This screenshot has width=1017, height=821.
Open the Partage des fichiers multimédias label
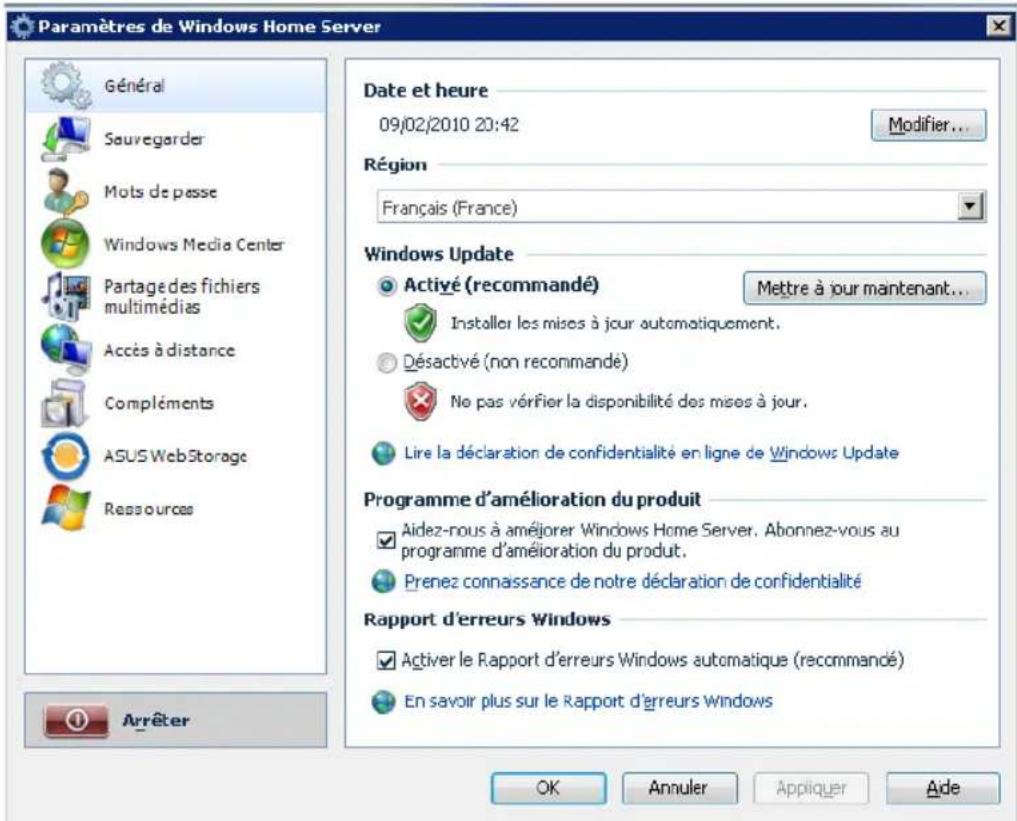coord(182,296)
